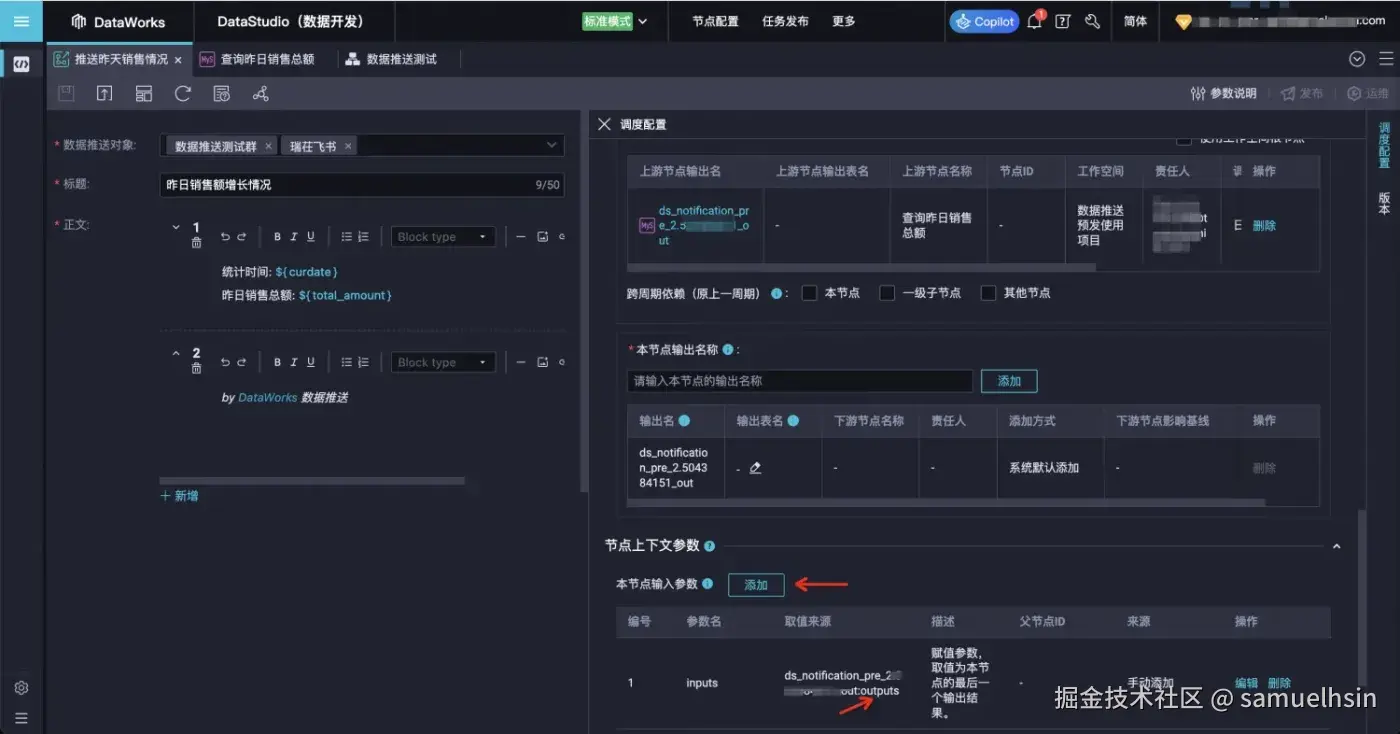Click the query help document icon in toolbar
Viewport: 1400px width, 734px height.
[x=222, y=94]
